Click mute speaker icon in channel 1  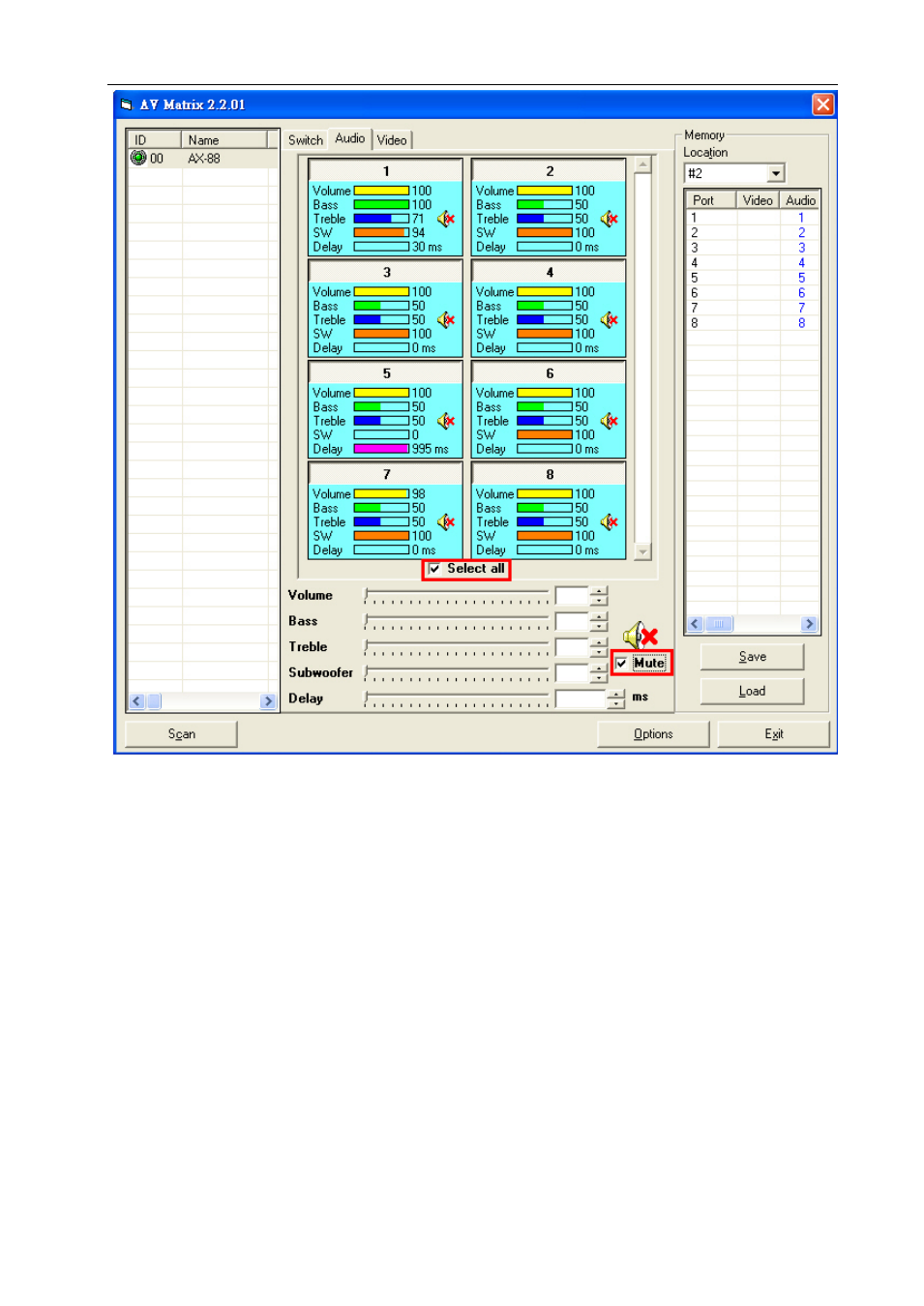446,219
